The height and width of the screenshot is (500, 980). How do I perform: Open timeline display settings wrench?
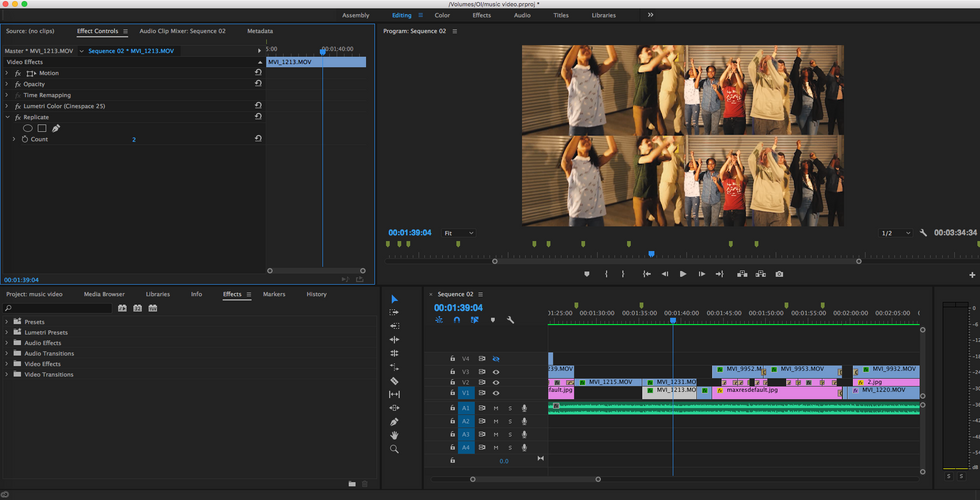click(510, 320)
